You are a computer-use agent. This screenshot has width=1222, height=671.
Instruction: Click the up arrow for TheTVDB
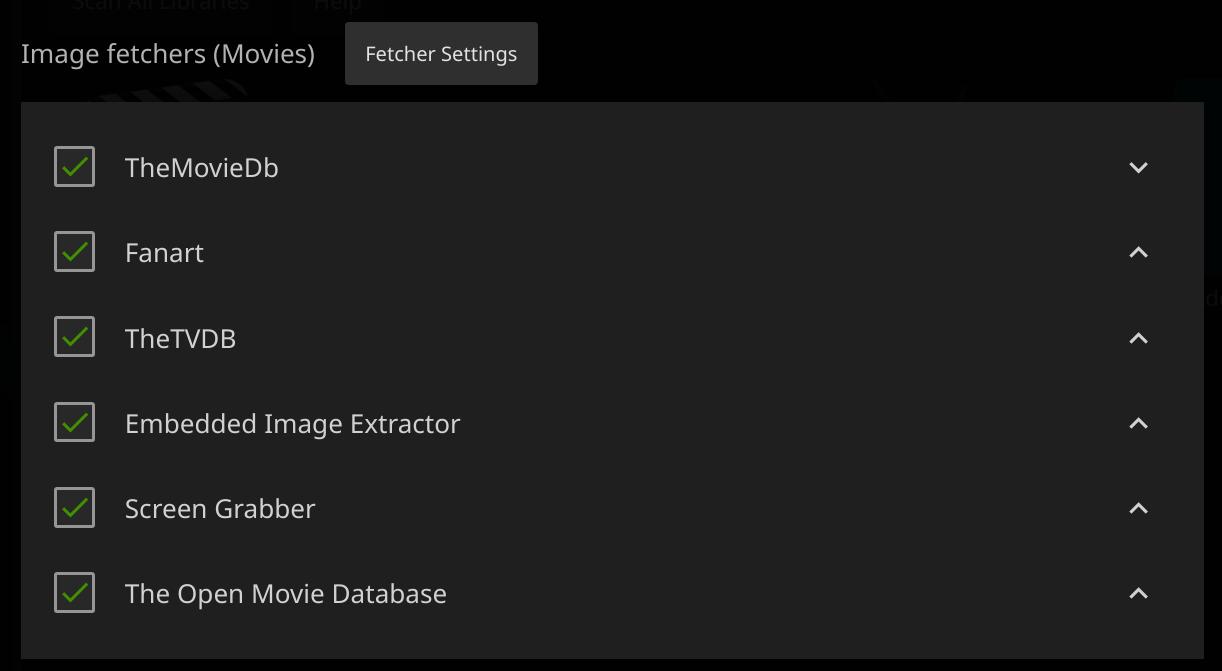click(1138, 339)
